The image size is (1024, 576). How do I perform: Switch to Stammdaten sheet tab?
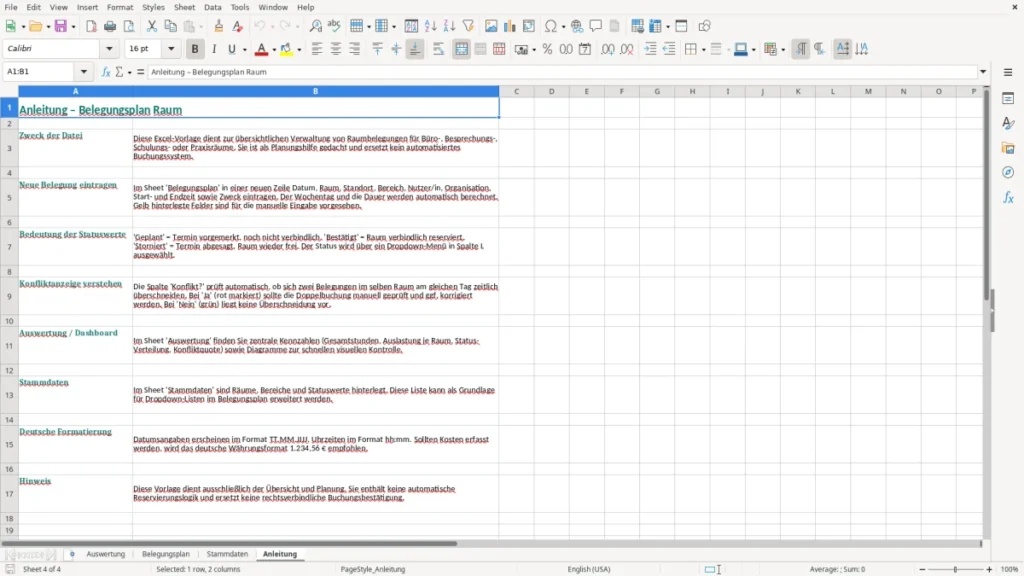tap(227, 554)
